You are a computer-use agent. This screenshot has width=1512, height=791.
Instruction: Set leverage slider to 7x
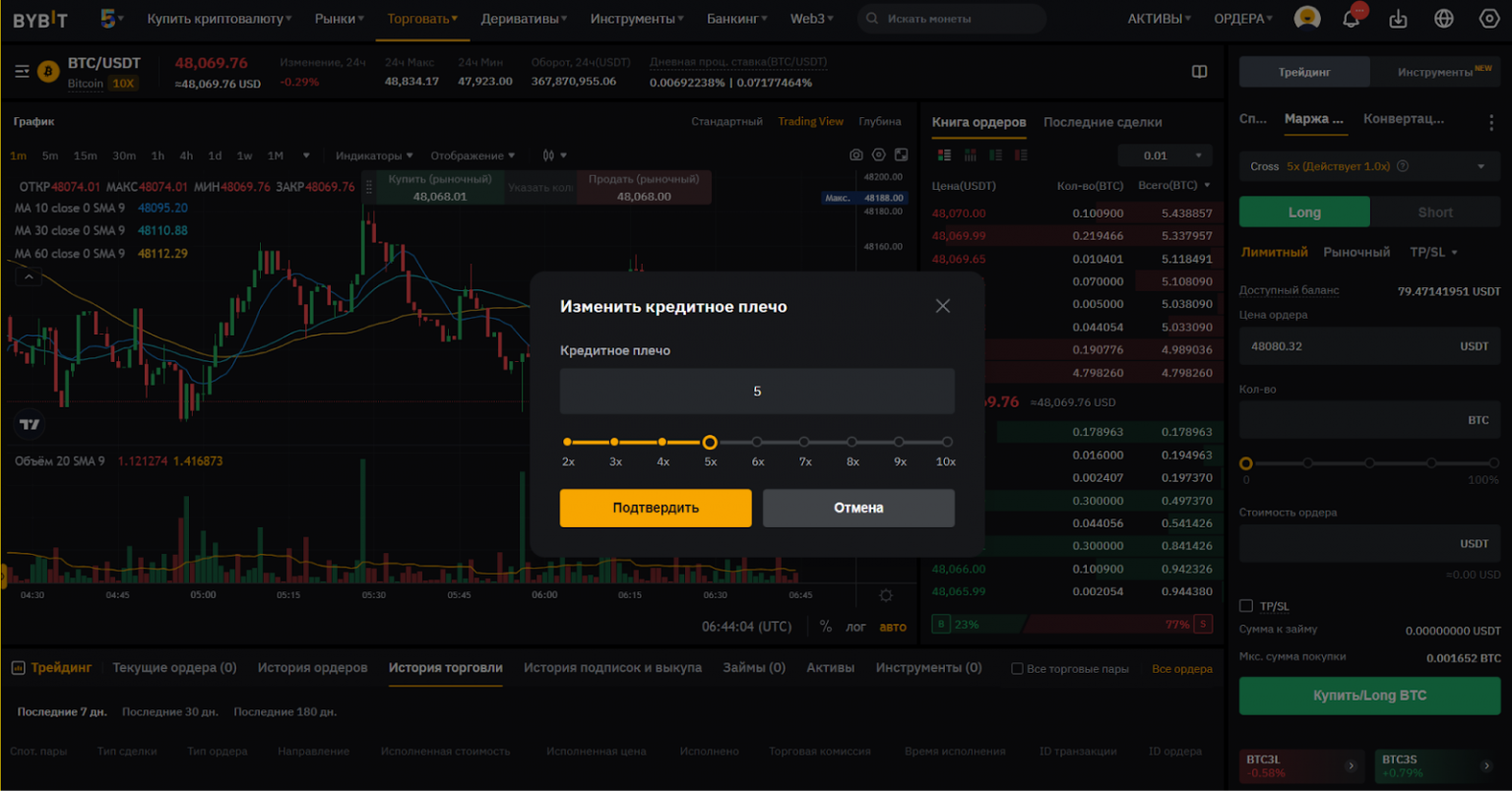(x=804, y=443)
